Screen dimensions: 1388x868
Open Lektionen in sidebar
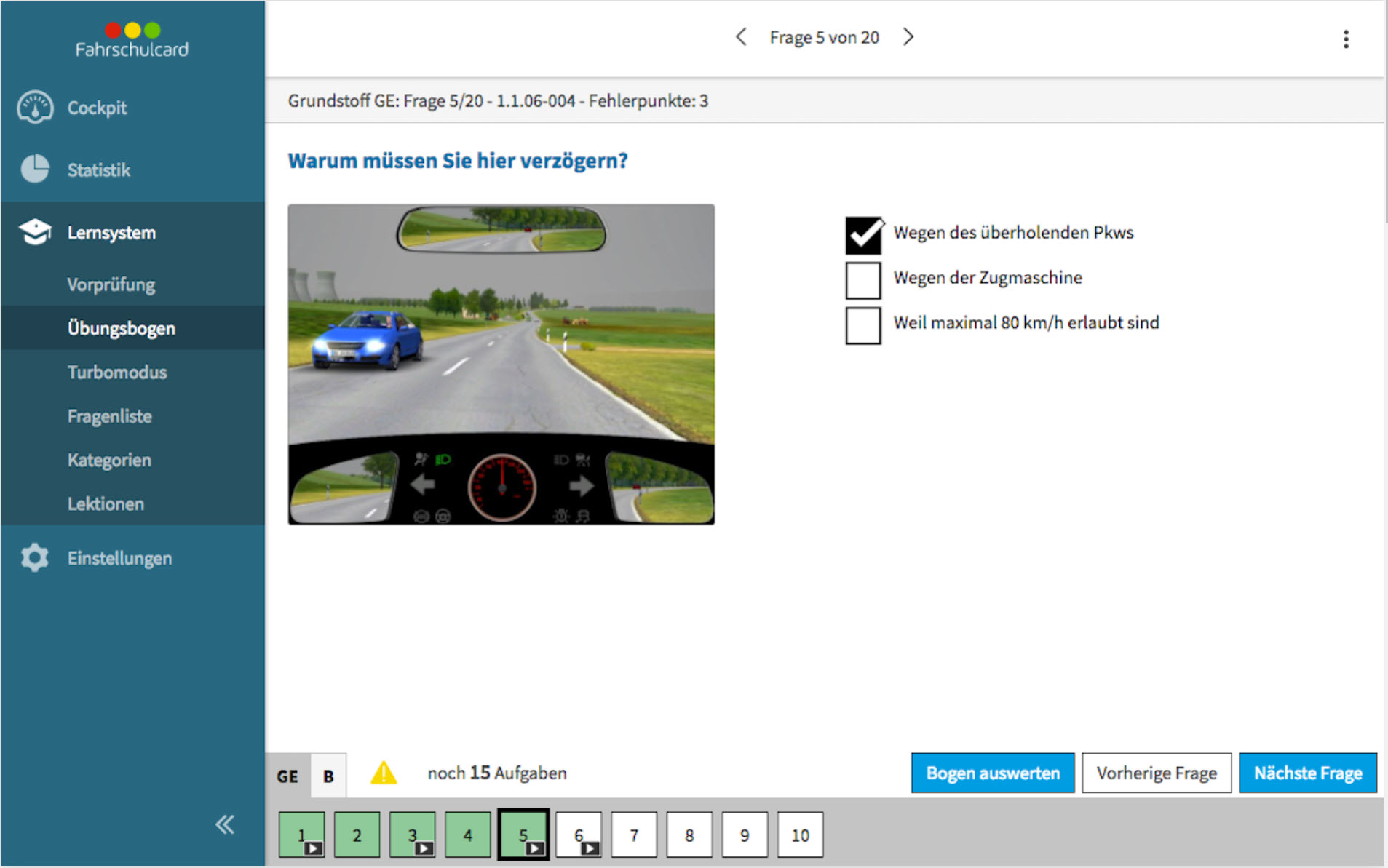[x=106, y=503]
